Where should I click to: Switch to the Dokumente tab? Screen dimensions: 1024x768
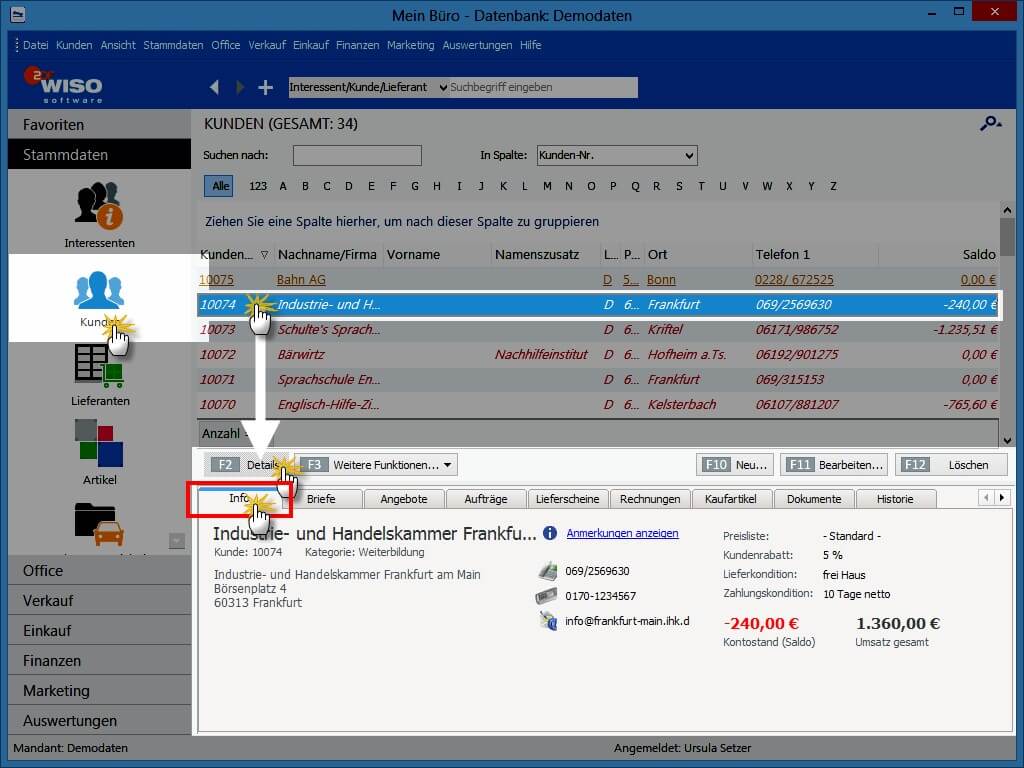[x=814, y=499]
